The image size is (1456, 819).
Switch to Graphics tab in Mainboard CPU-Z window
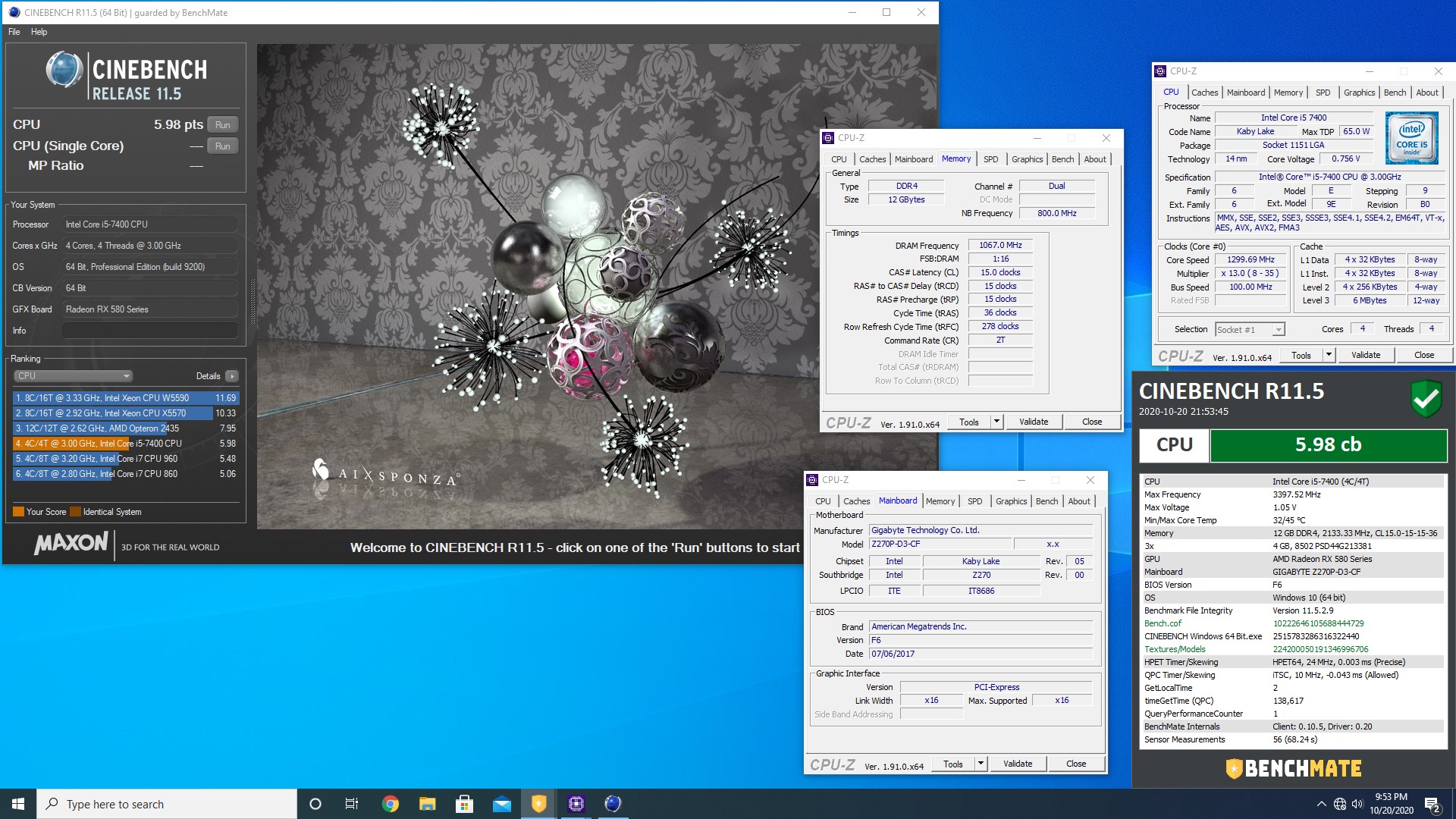coord(1011,501)
